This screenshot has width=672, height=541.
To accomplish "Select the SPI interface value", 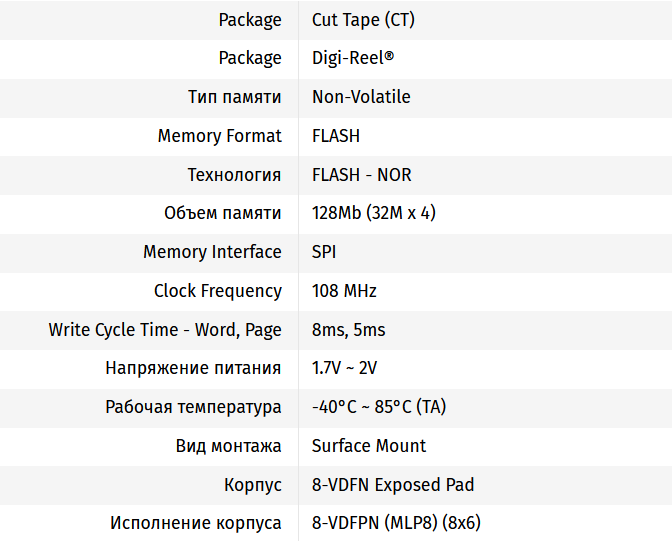I will pyautogui.click(x=324, y=252).
